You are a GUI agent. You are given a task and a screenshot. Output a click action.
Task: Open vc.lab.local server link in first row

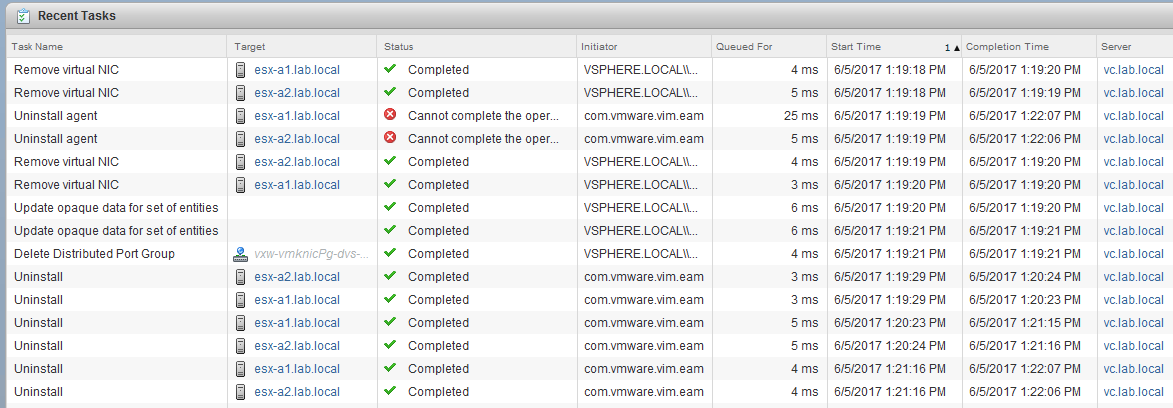point(1133,70)
